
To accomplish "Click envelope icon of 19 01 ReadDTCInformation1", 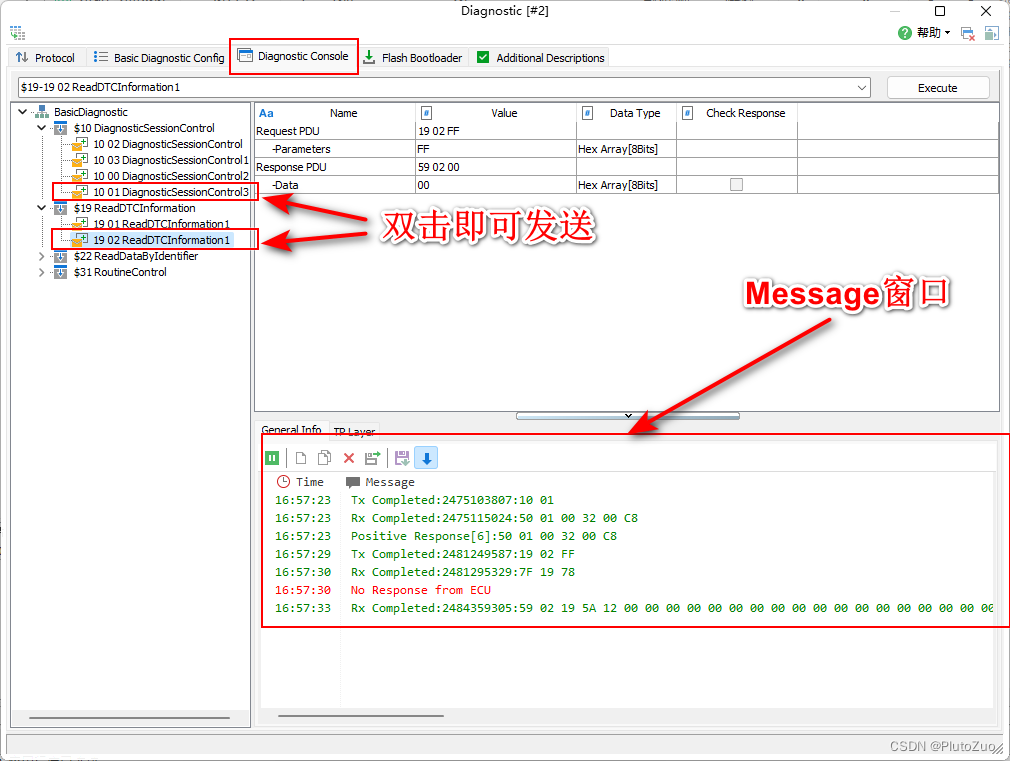I will (x=80, y=224).
